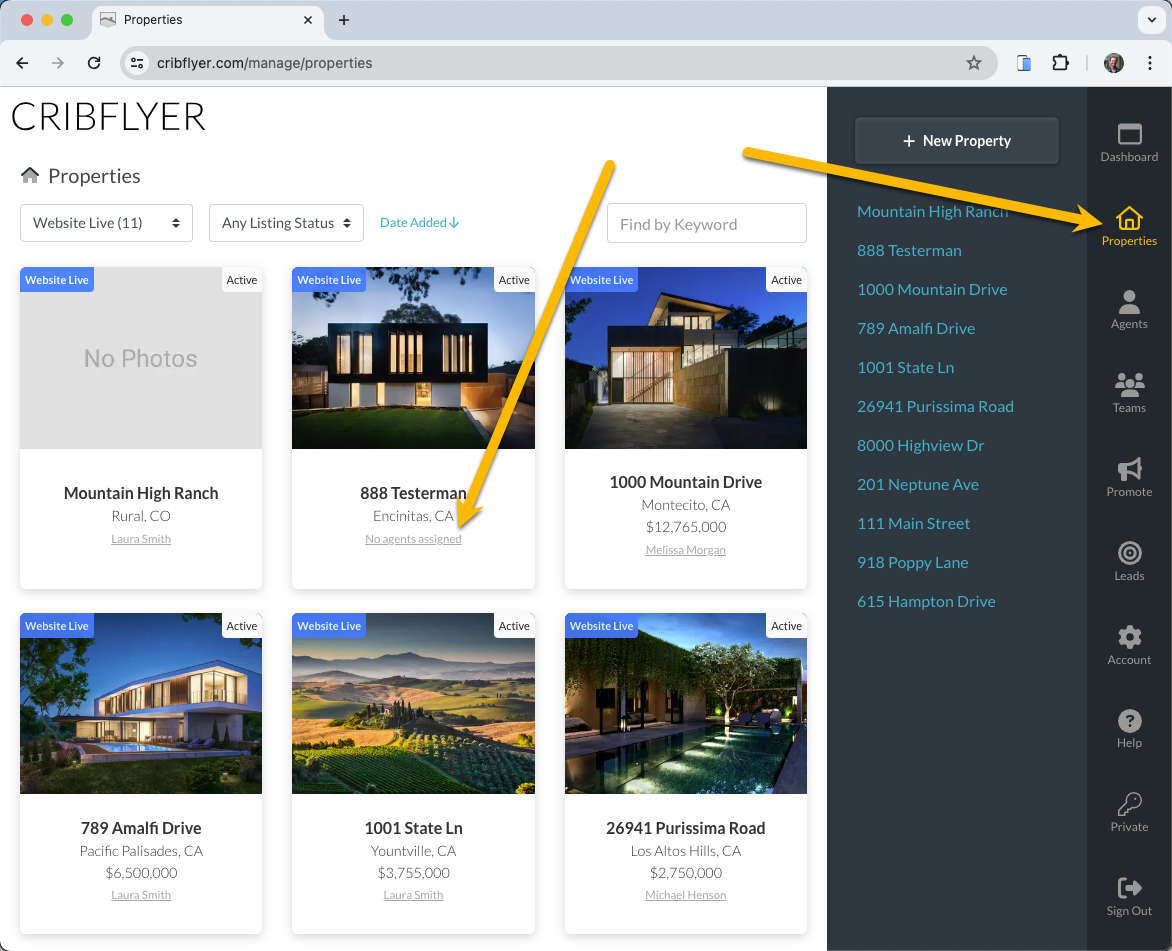Focus the Find by Keyword field
The width and height of the screenshot is (1172, 951).
706,224
